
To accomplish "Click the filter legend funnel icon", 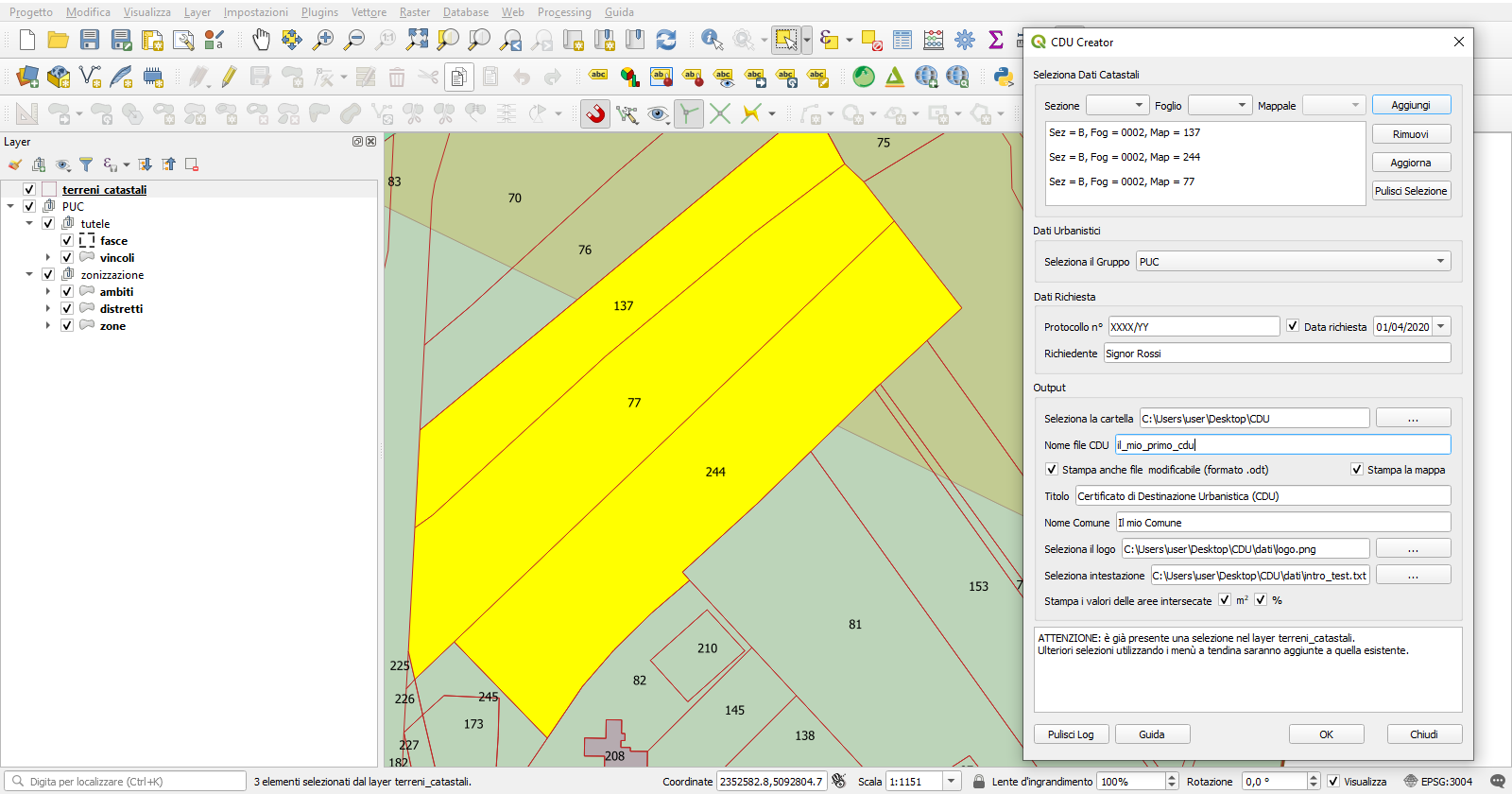I will coord(86,164).
